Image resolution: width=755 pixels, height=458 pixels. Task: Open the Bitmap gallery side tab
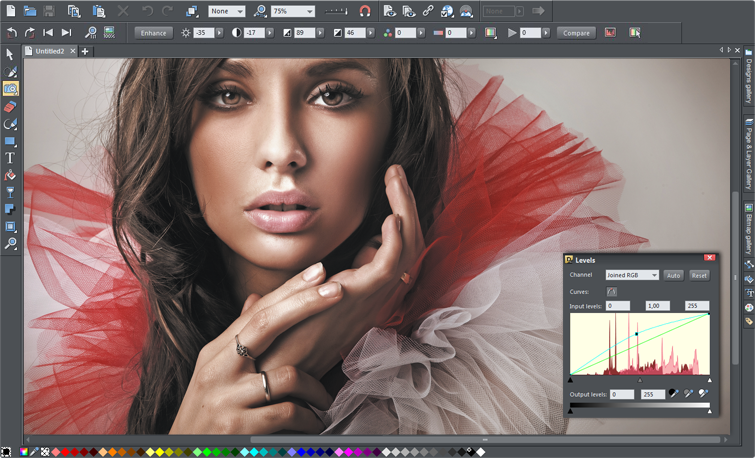click(x=749, y=230)
